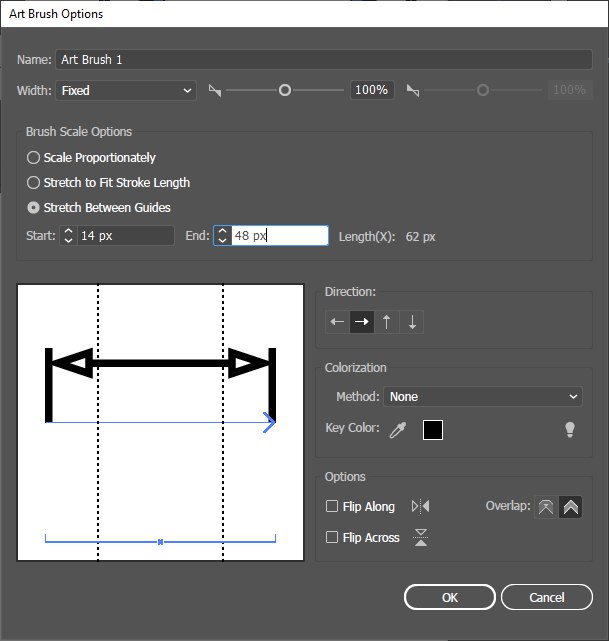
Task: Select Stretch to Fit Stroke Length
Action: click(33, 182)
